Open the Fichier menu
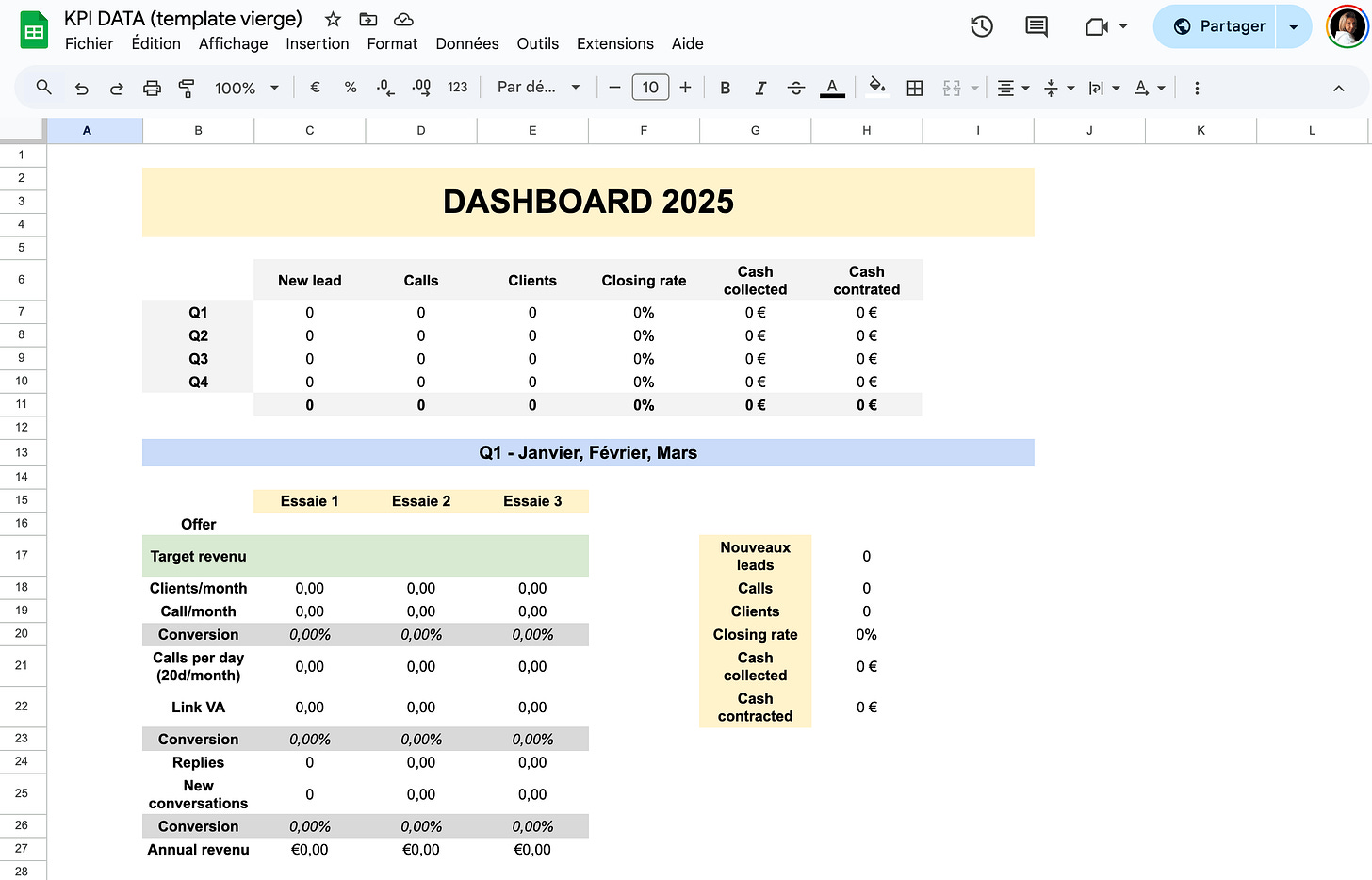This screenshot has width=1372, height=880. click(x=89, y=43)
